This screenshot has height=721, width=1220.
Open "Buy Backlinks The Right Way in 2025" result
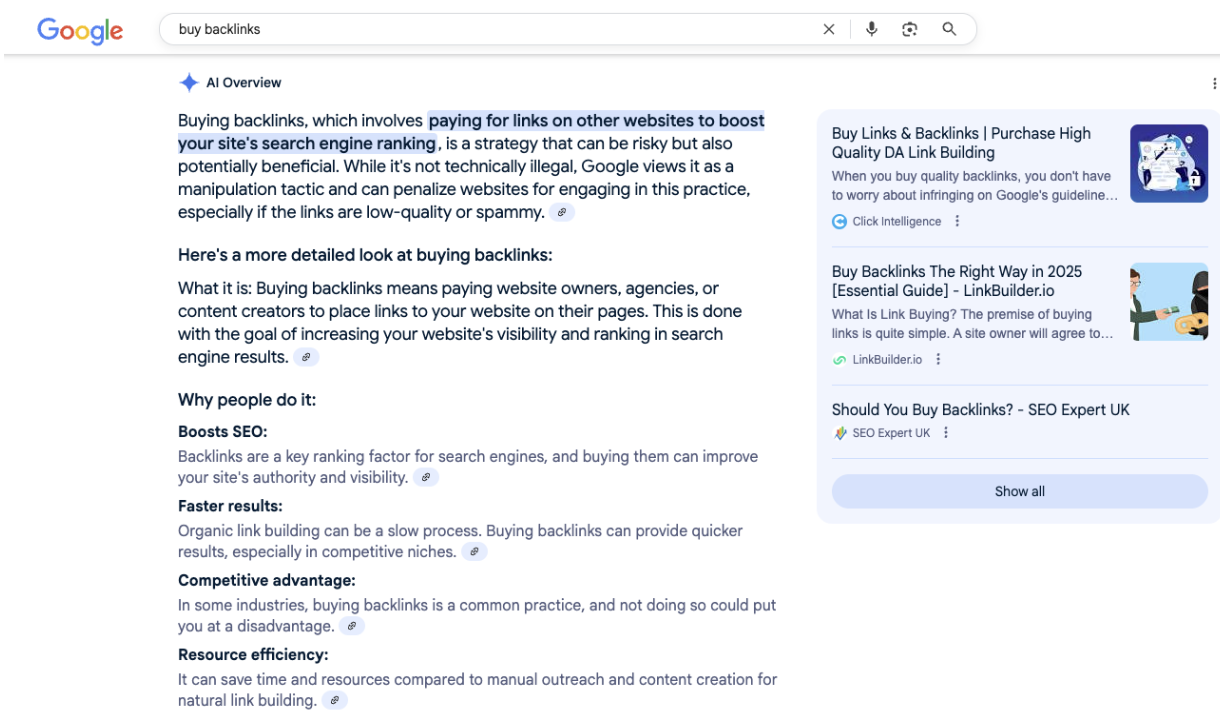tap(957, 281)
